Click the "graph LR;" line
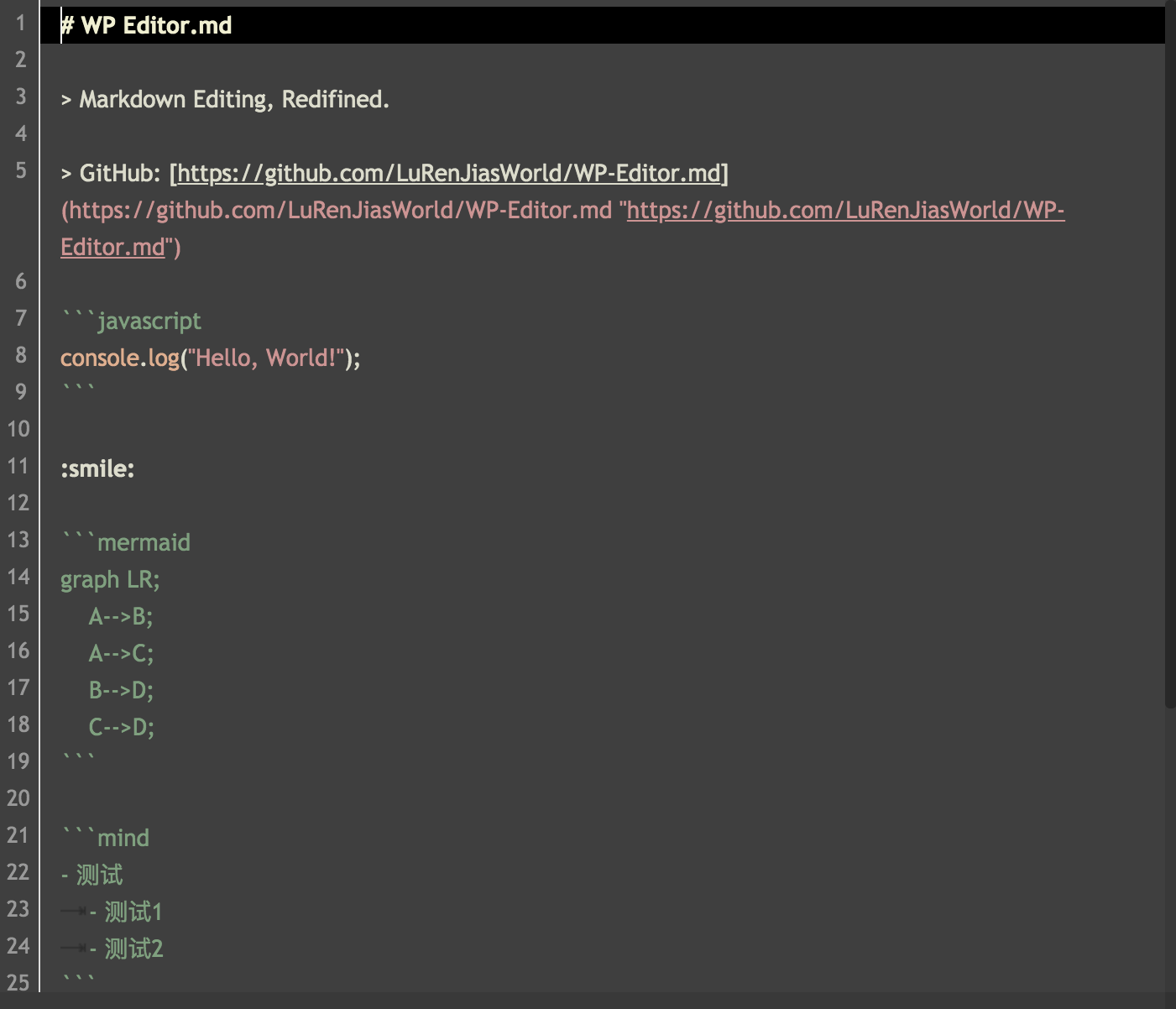The image size is (1176, 1009). (x=110, y=580)
